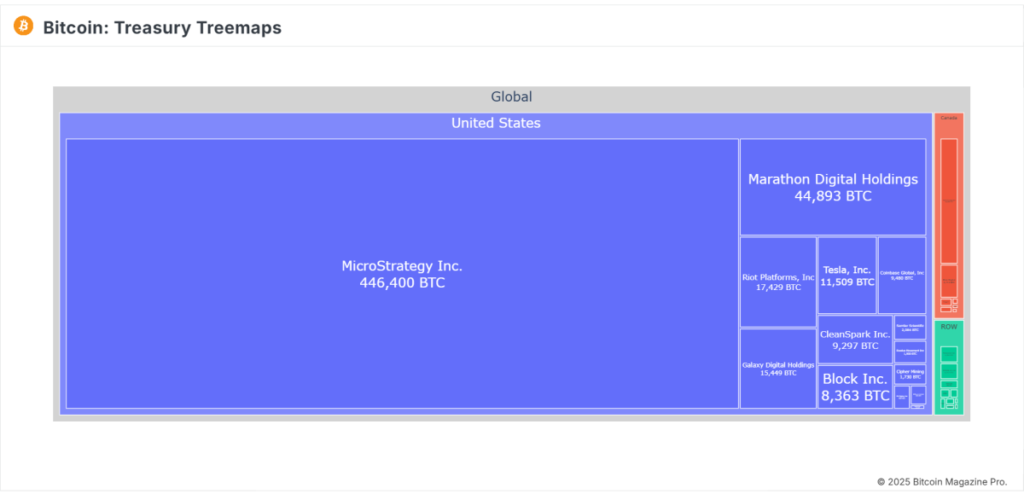Click the orange Bitcoin logo icon
Image resolution: width=1024 pixels, height=494 pixels.
23,26
